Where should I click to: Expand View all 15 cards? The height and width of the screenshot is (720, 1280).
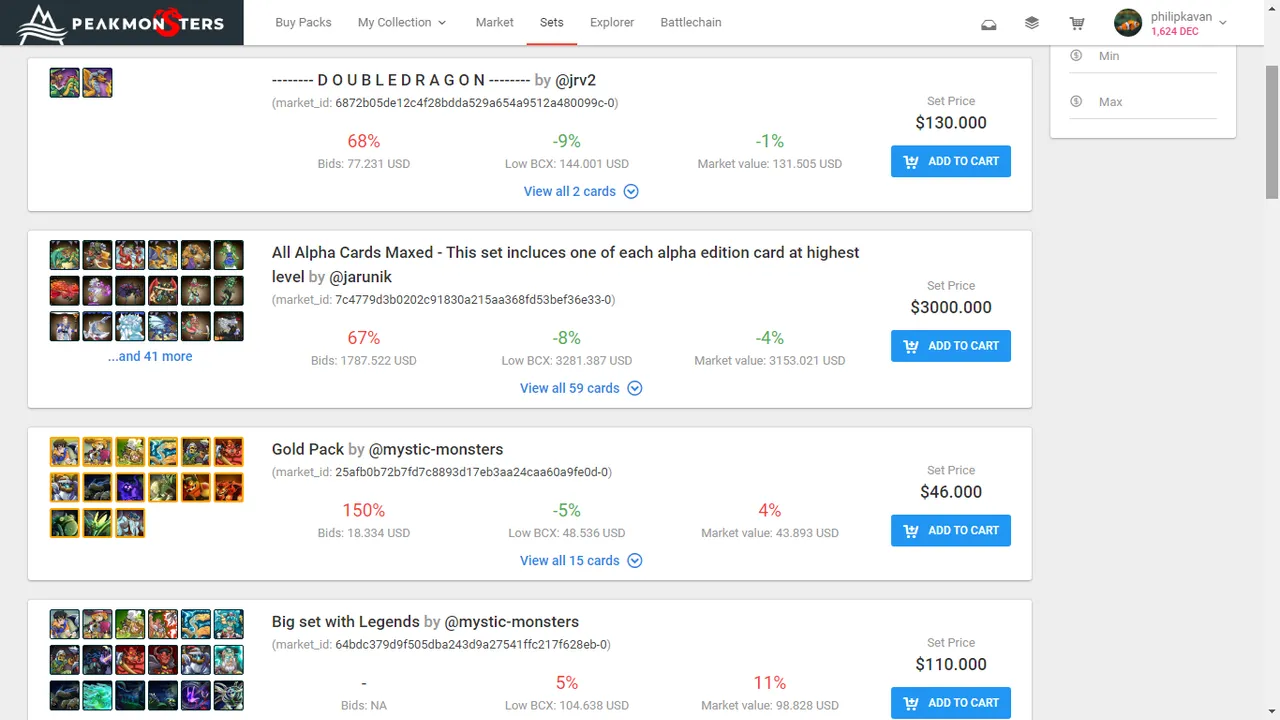tap(581, 560)
